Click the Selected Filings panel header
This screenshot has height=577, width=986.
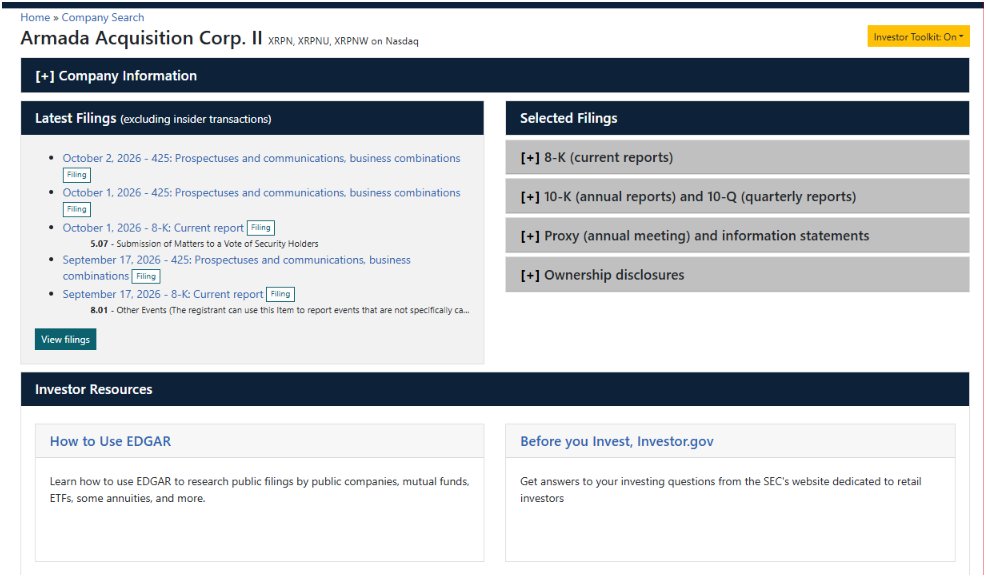(x=737, y=118)
